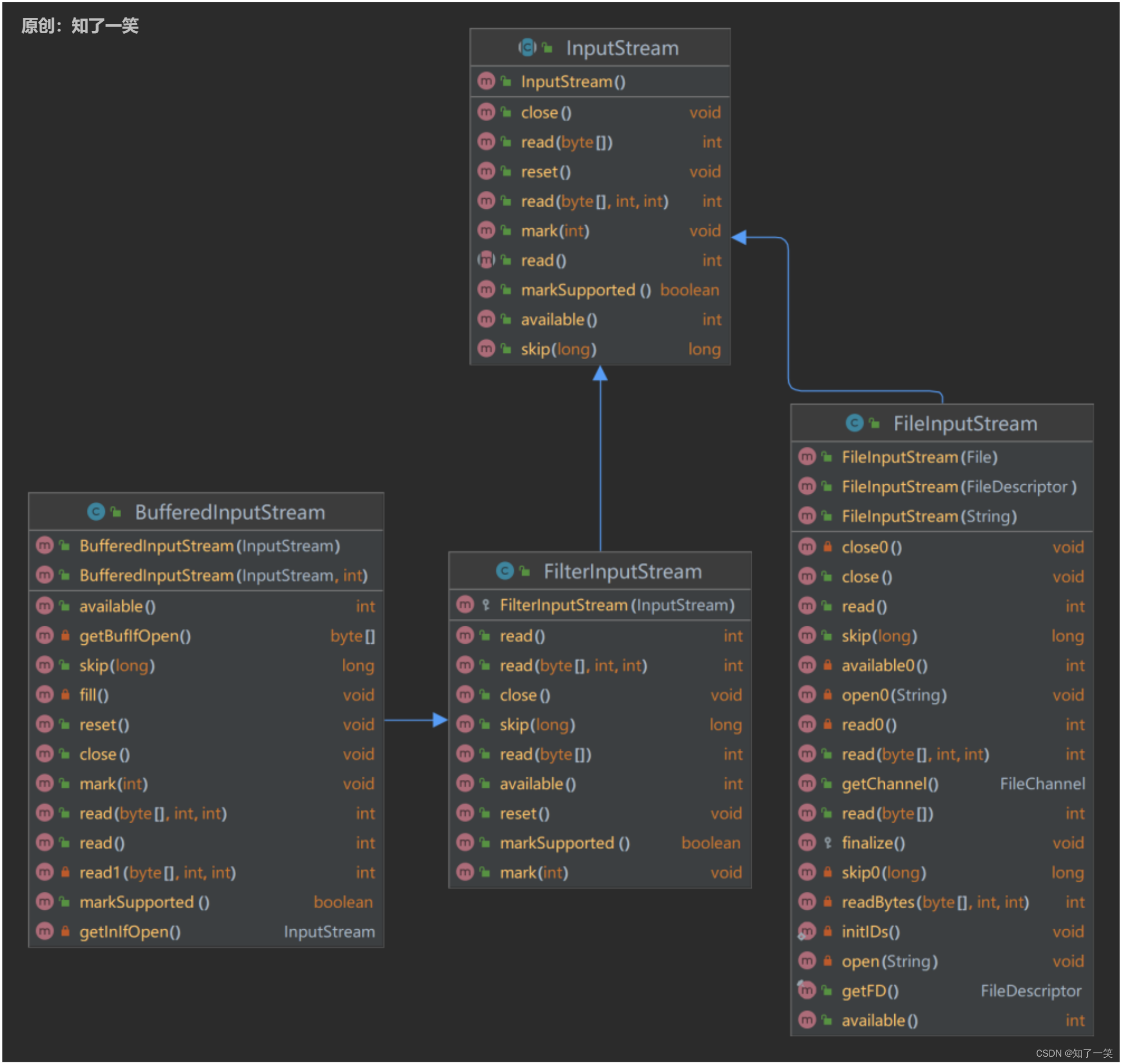Select markSupported() in InputStream box
The height and width of the screenshot is (1064, 1122).
[x=586, y=290]
